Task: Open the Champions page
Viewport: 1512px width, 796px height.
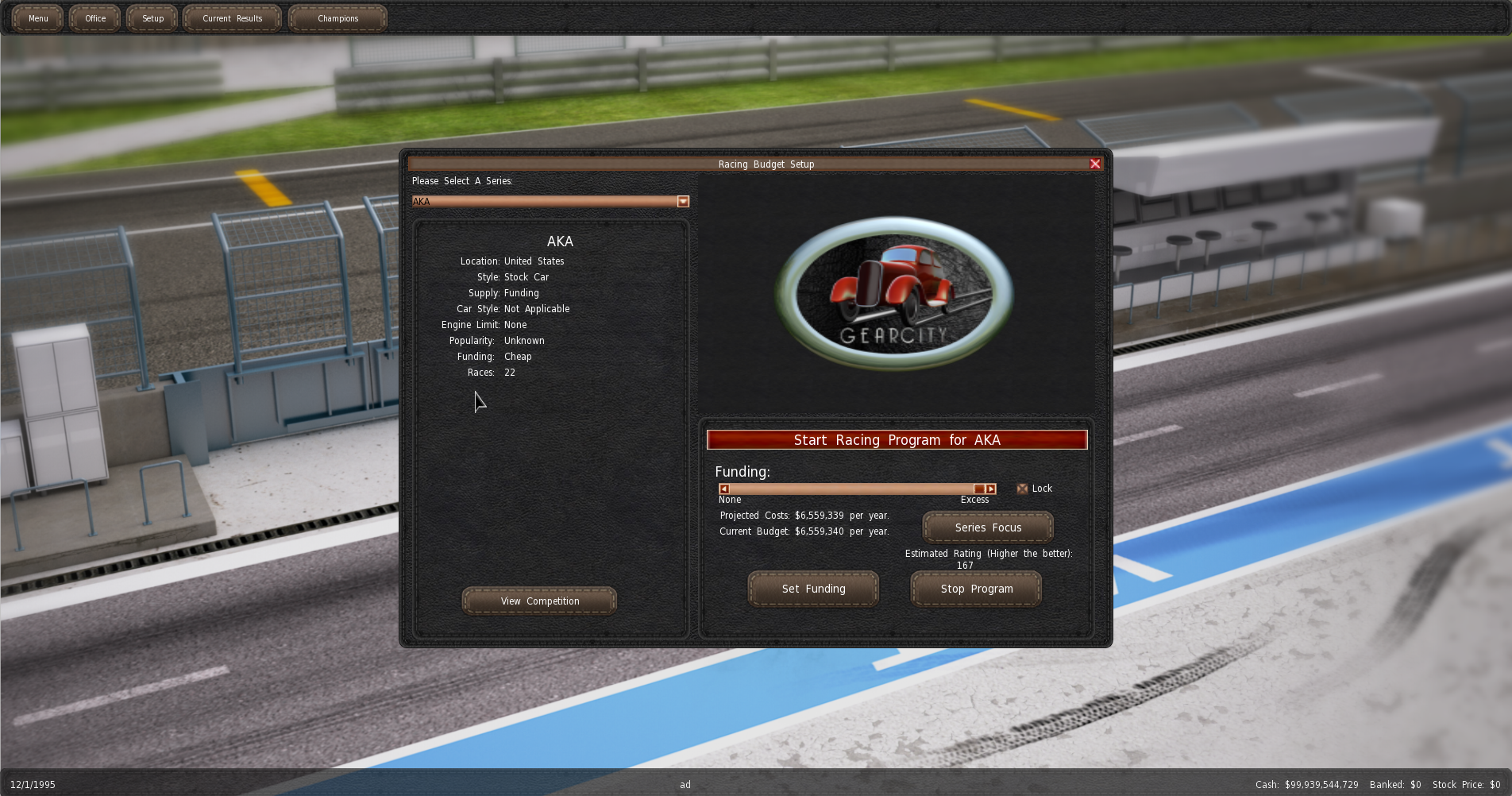Action: click(337, 18)
